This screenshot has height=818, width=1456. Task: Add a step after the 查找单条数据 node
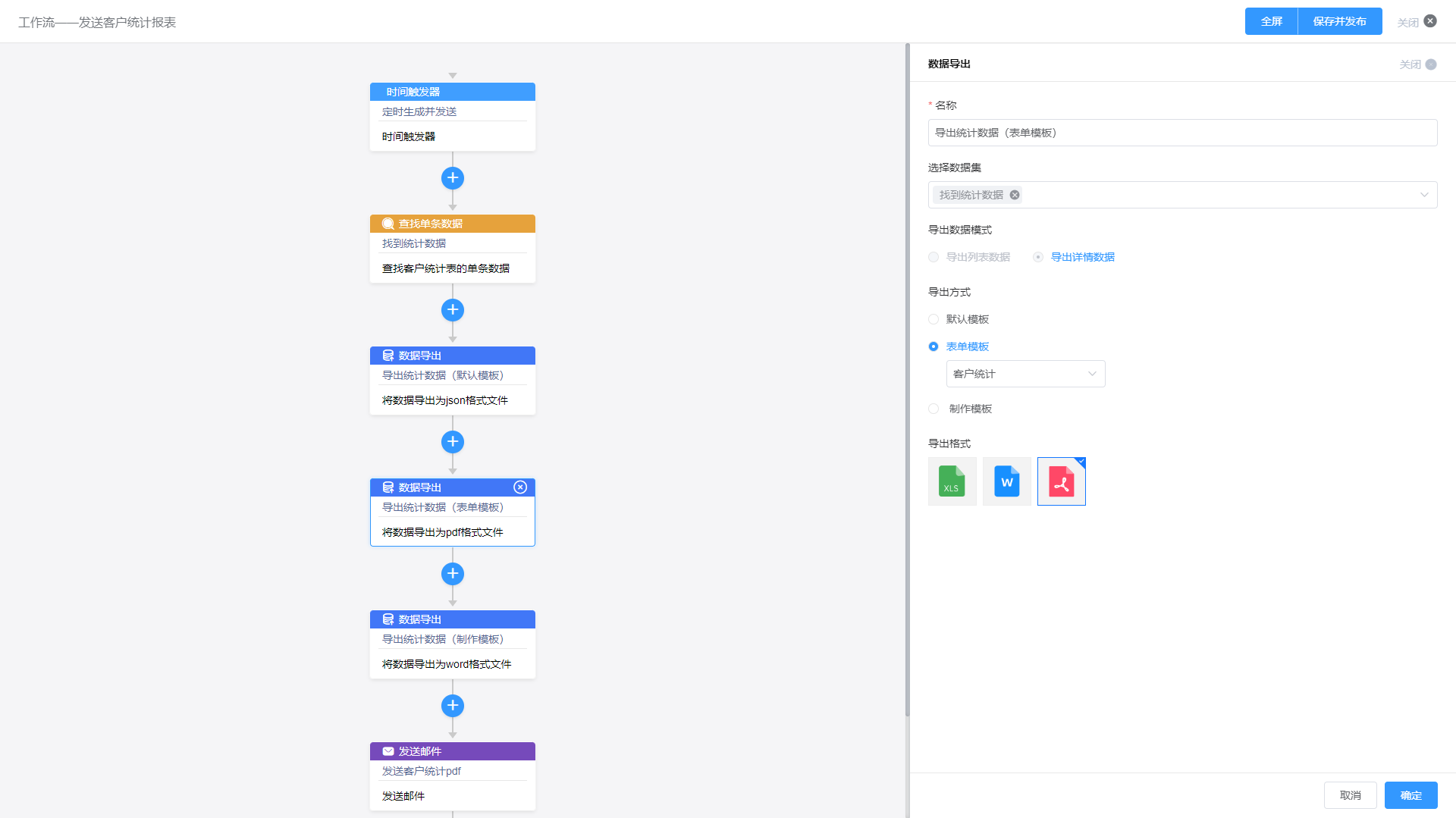coord(453,310)
